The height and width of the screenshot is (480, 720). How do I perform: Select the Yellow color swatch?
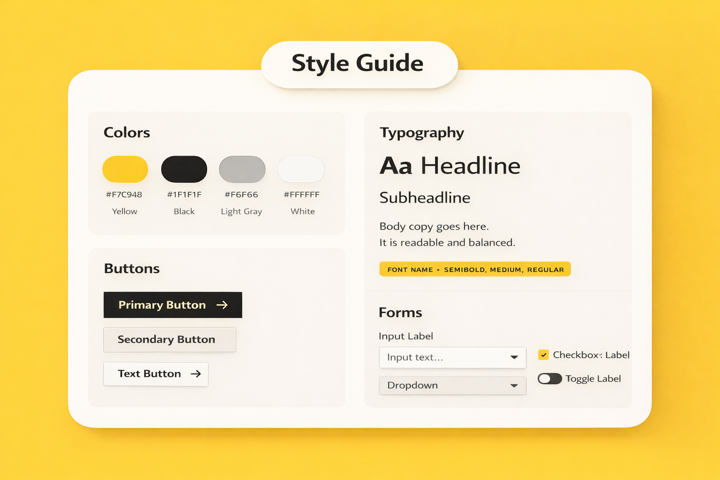[125, 169]
